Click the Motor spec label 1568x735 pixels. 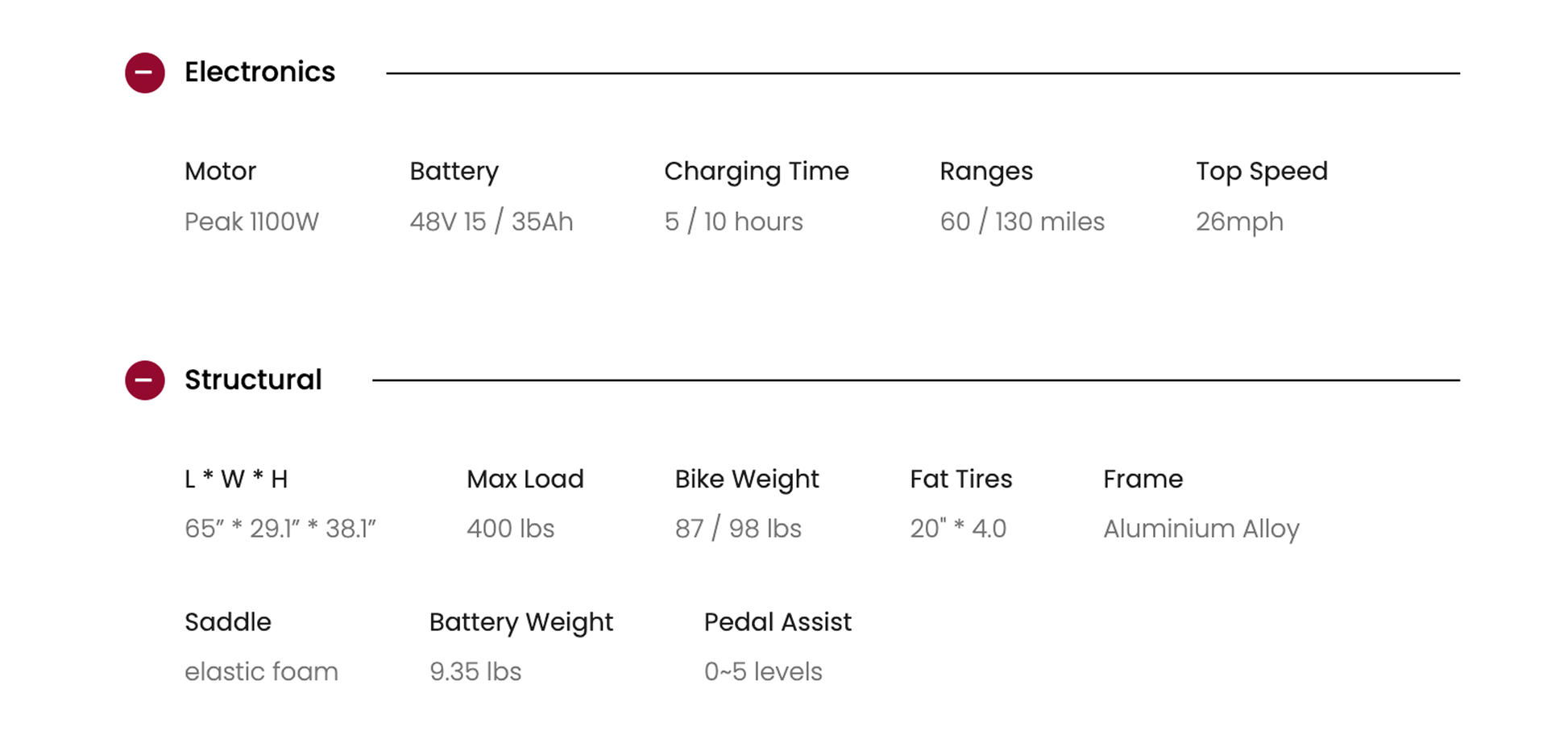[x=220, y=171]
